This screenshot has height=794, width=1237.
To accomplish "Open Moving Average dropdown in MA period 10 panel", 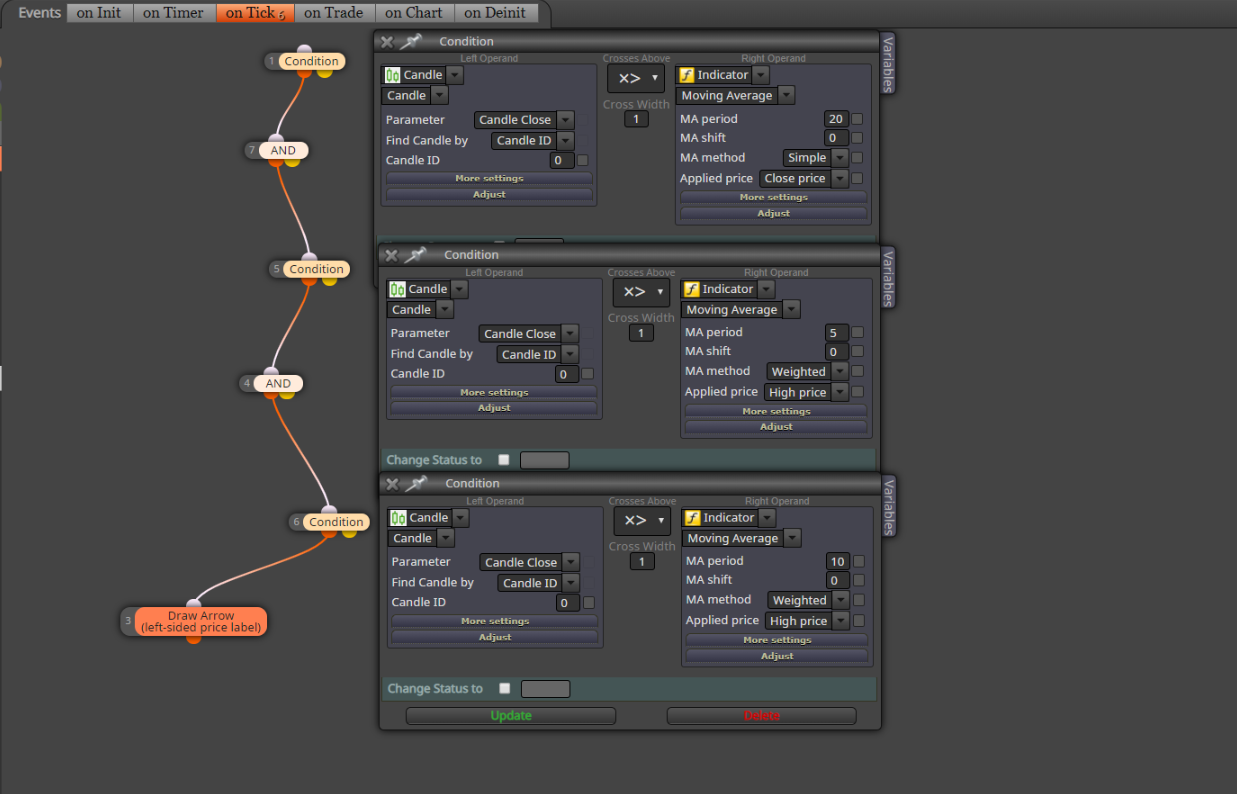I will [792, 538].
